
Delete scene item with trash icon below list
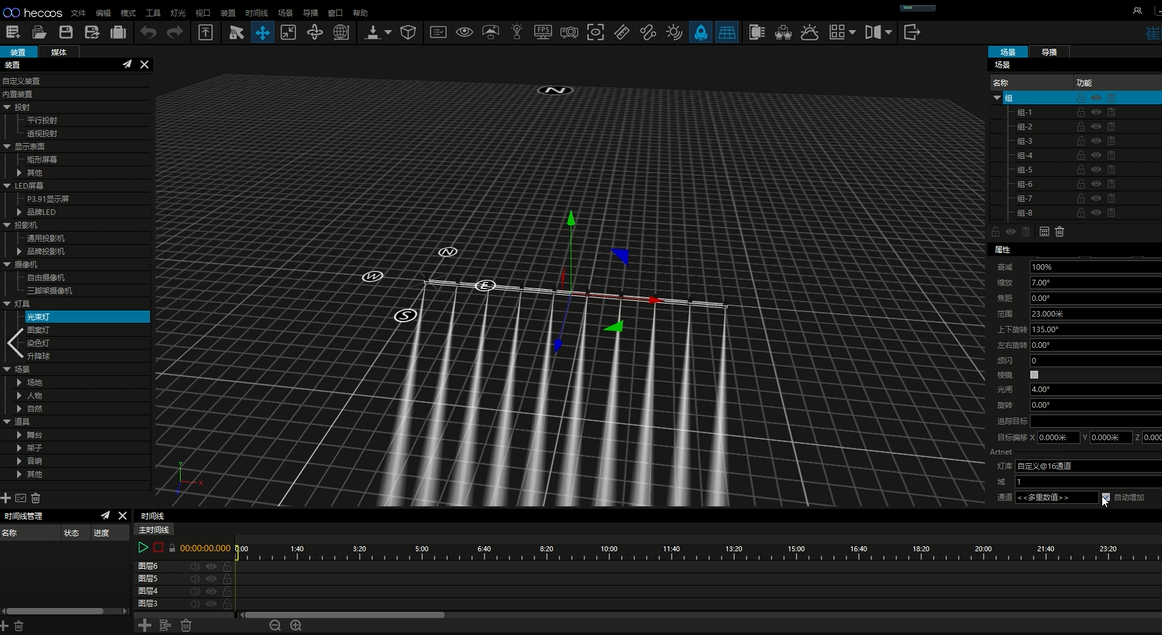1060,232
